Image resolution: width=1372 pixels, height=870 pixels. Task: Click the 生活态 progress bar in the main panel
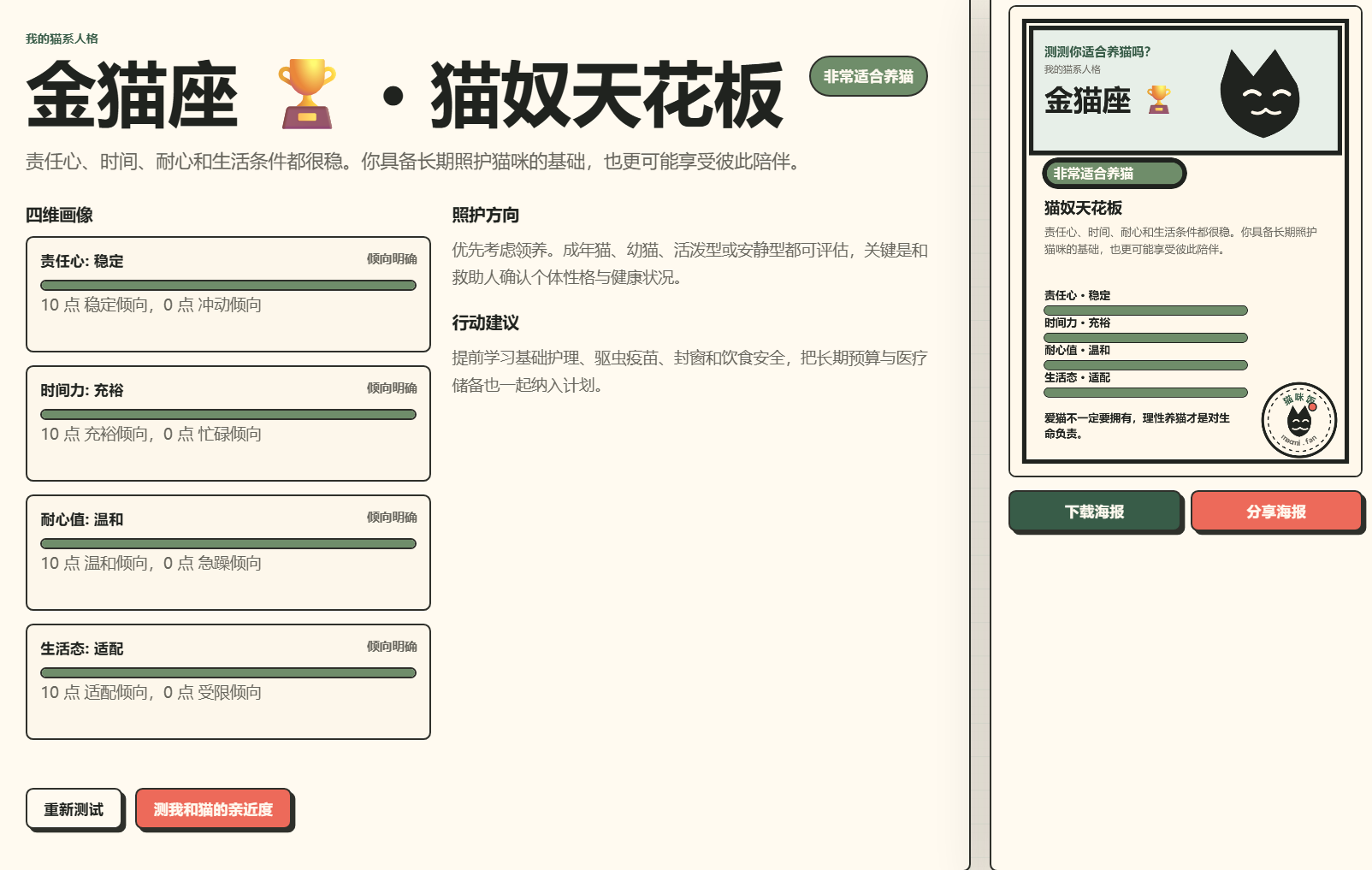[x=228, y=672]
